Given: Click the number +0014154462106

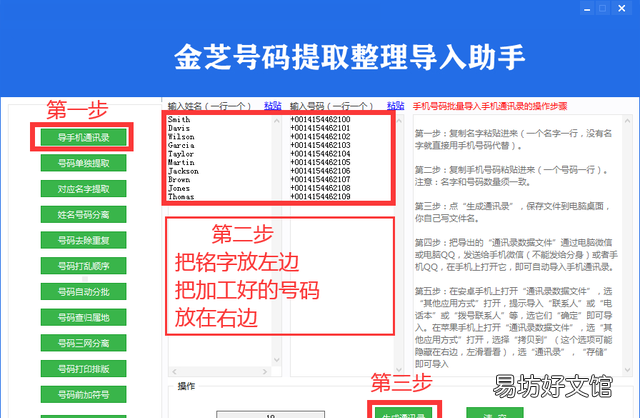Looking at the screenshot, I should 320,171.
